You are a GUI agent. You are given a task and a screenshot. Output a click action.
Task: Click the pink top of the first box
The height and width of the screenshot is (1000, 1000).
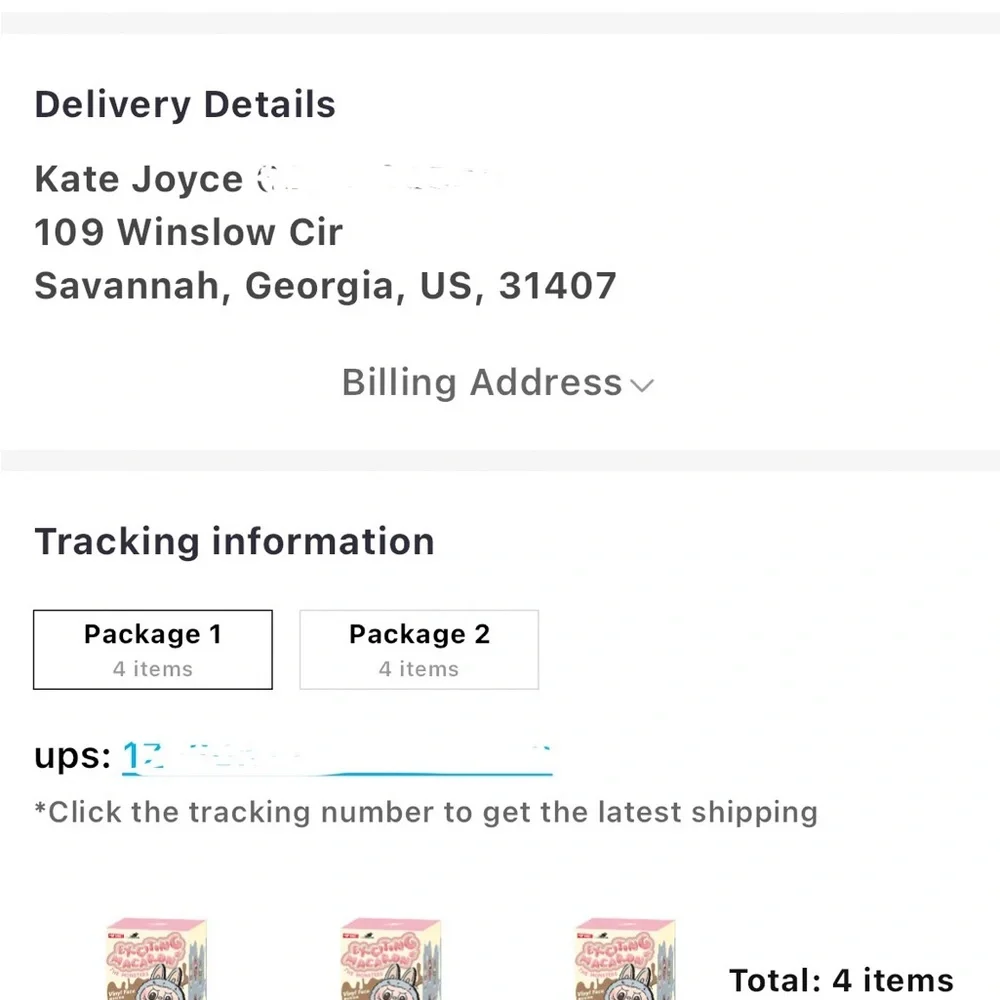tap(156, 930)
